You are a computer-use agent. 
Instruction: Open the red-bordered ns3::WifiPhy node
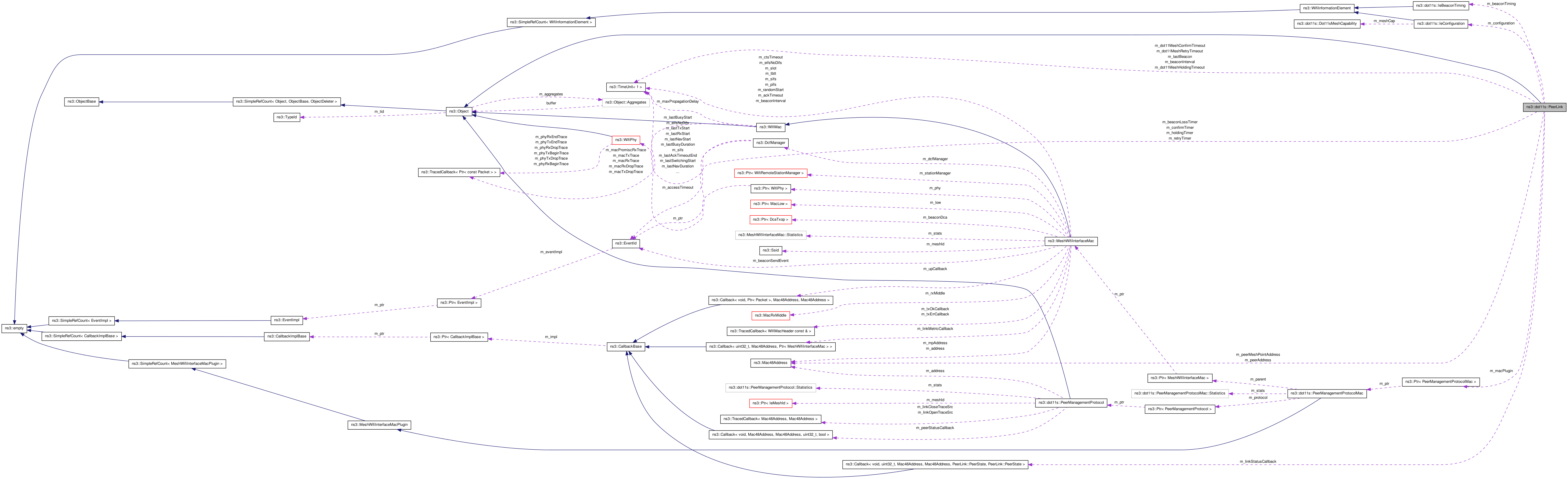pos(625,140)
